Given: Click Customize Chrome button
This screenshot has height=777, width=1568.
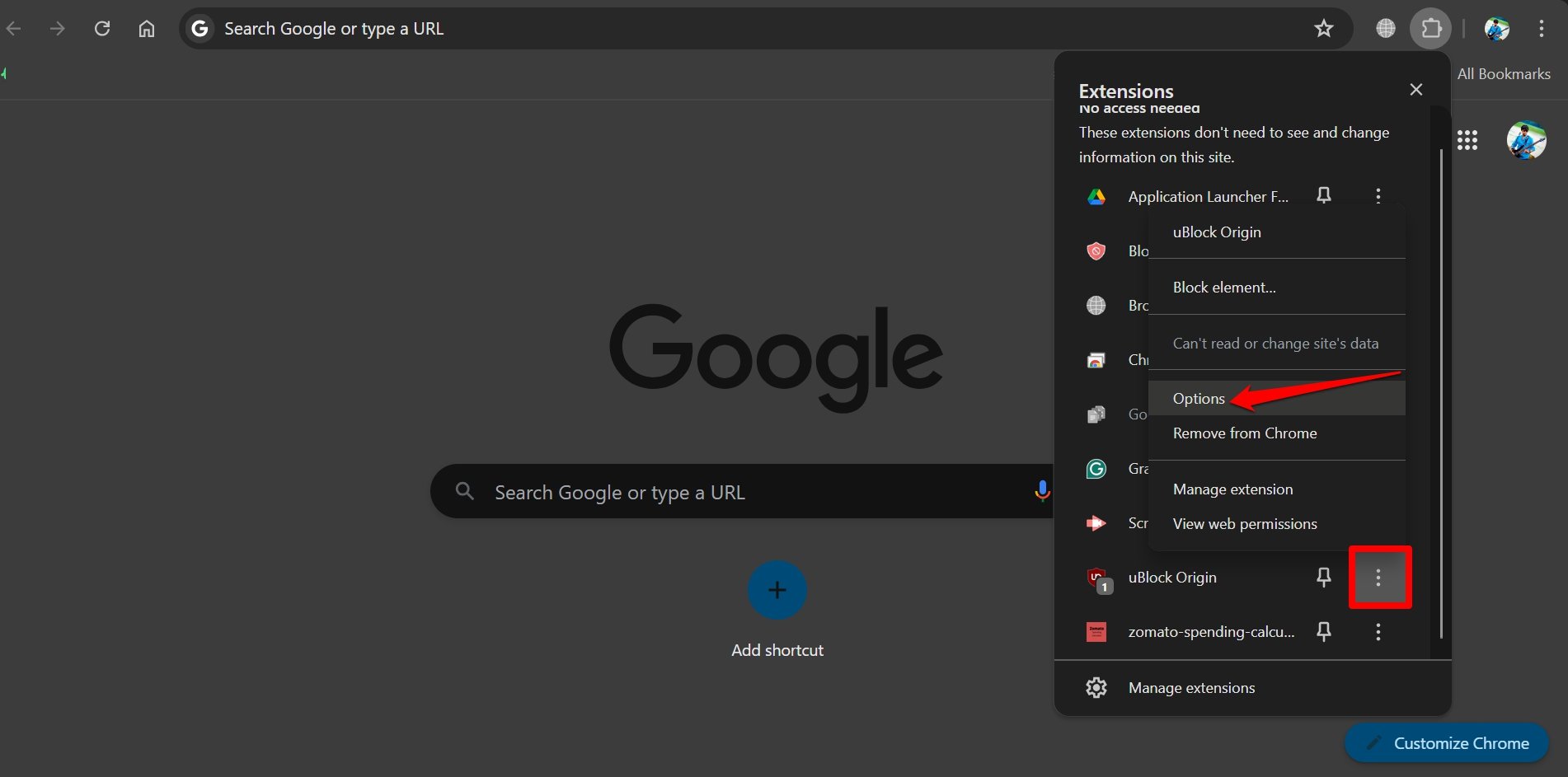Looking at the screenshot, I should 1447,743.
